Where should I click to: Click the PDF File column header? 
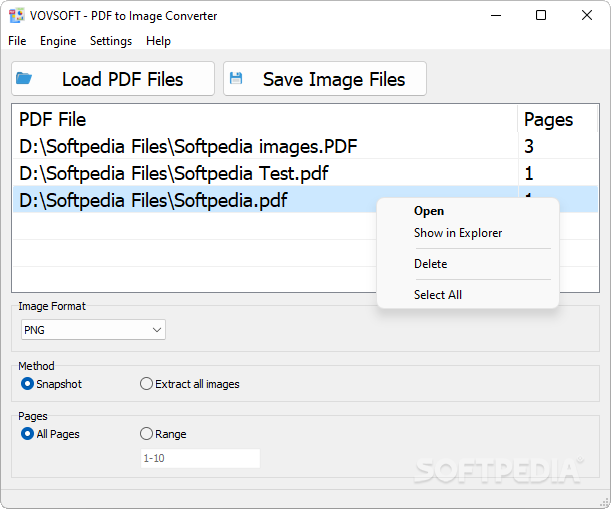point(265,119)
